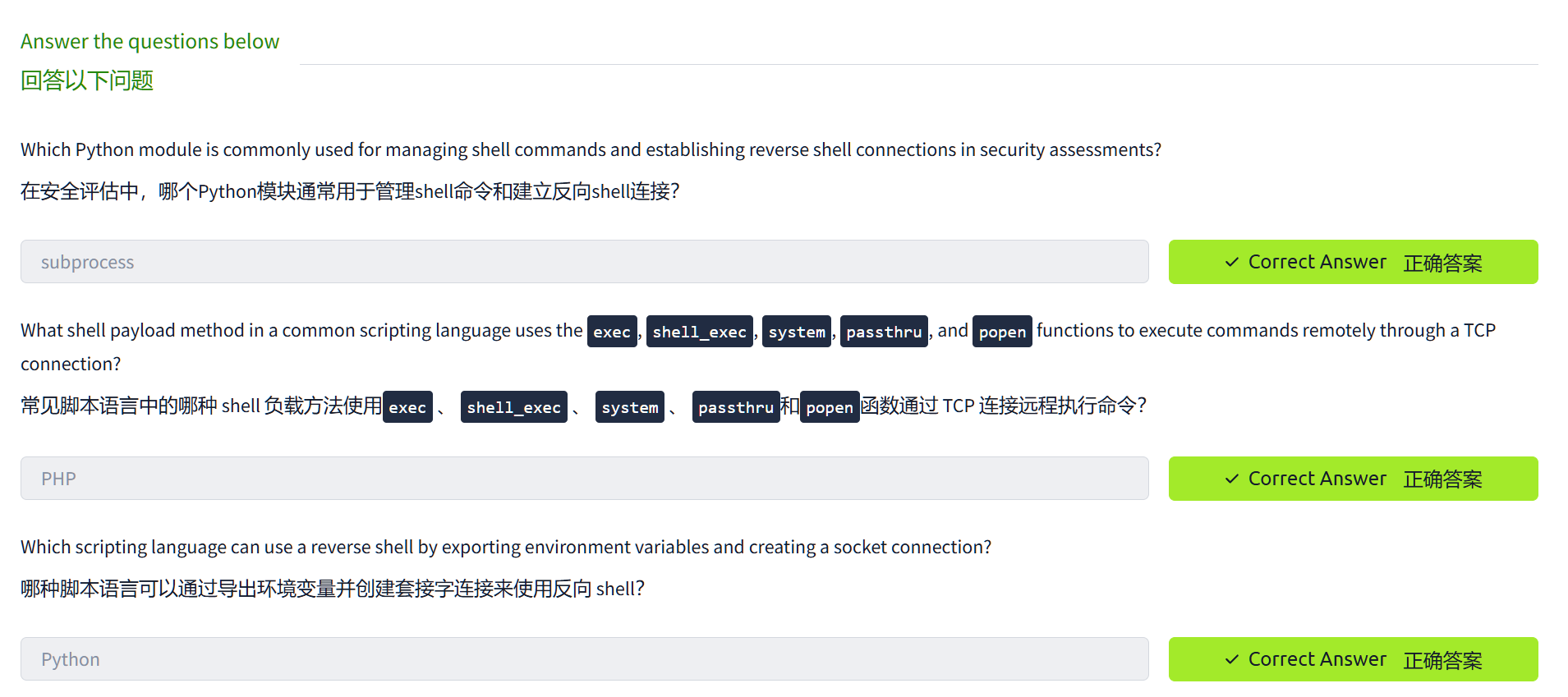This screenshot has width=1568, height=697.
Task: Click the shell_exec code tag in the English question
Action: pyautogui.click(x=699, y=332)
